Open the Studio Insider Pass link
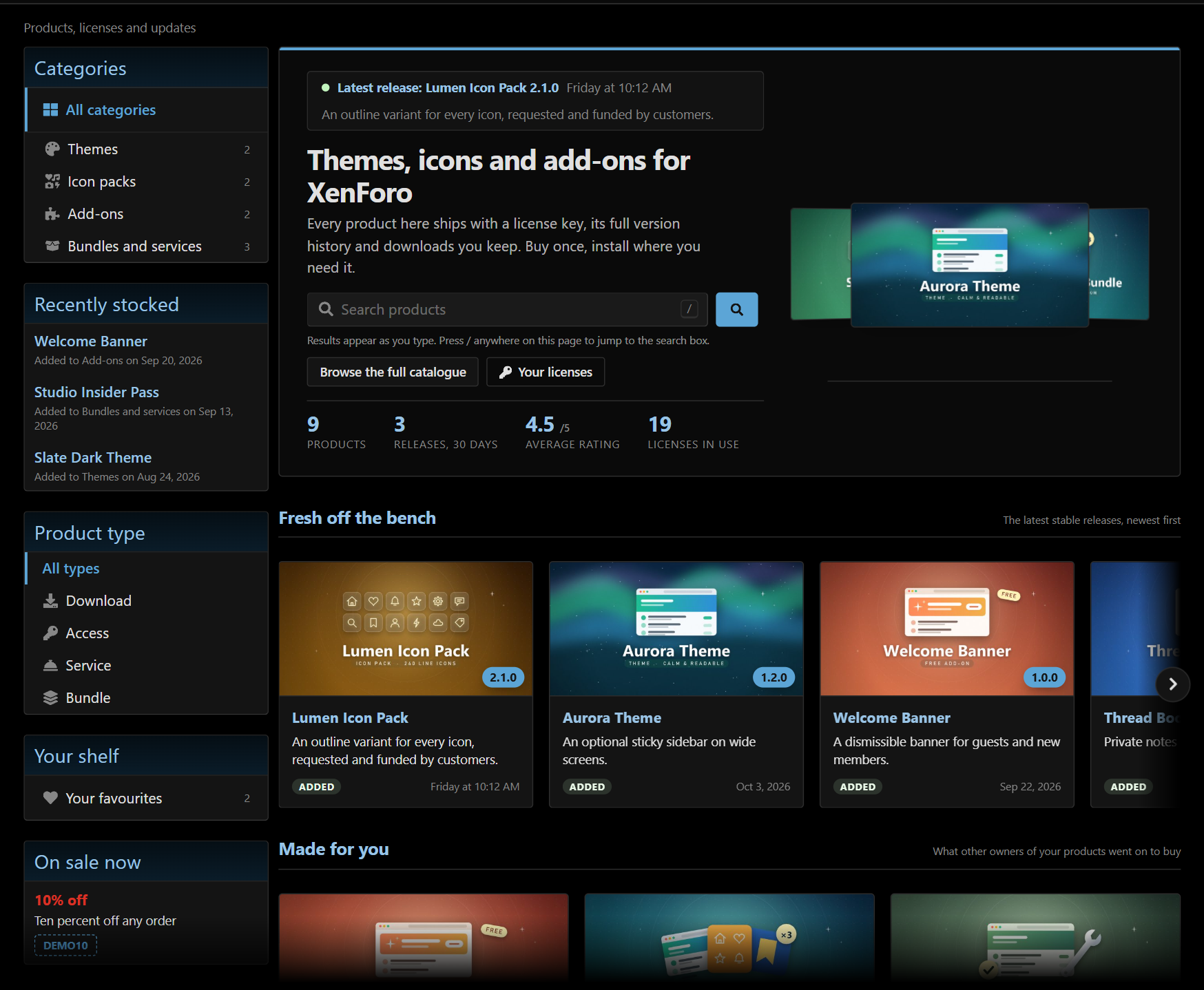This screenshot has width=1204, height=990. (x=96, y=392)
